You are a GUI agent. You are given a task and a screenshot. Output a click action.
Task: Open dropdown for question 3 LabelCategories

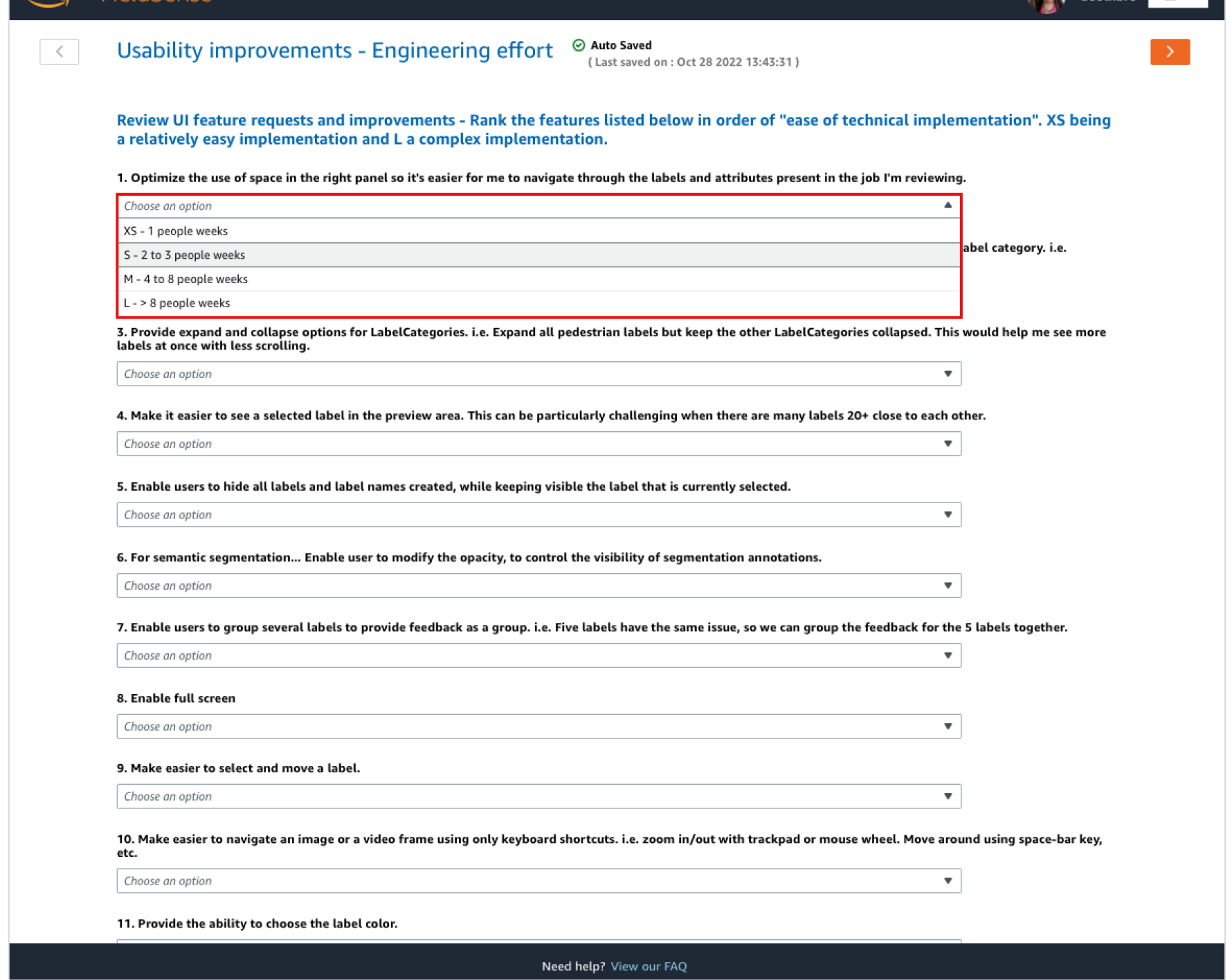pos(538,374)
